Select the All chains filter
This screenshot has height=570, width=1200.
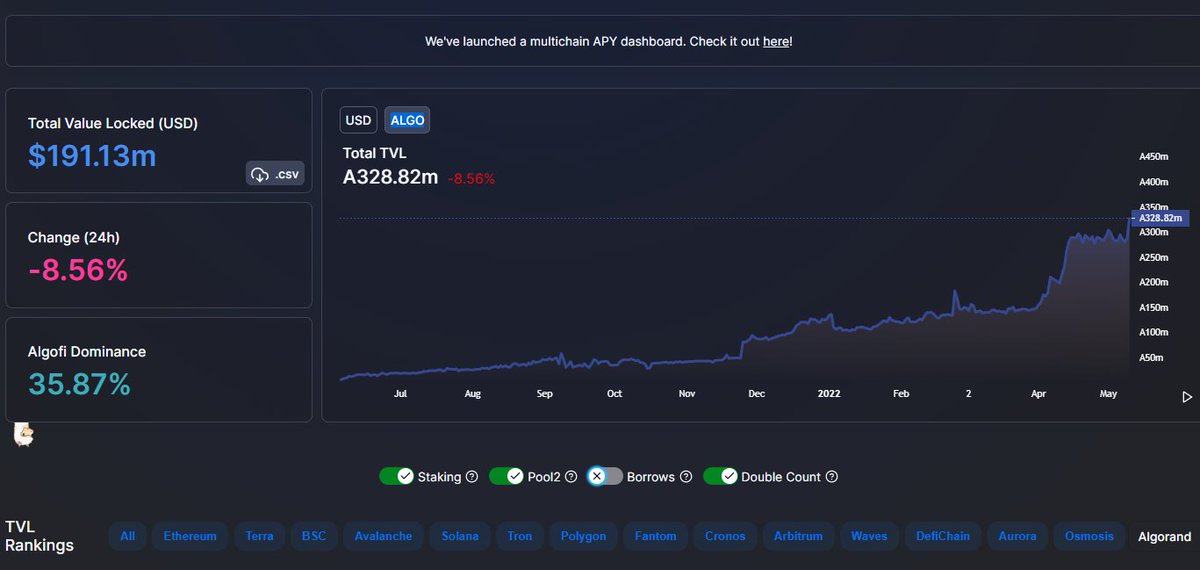pyautogui.click(x=128, y=536)
